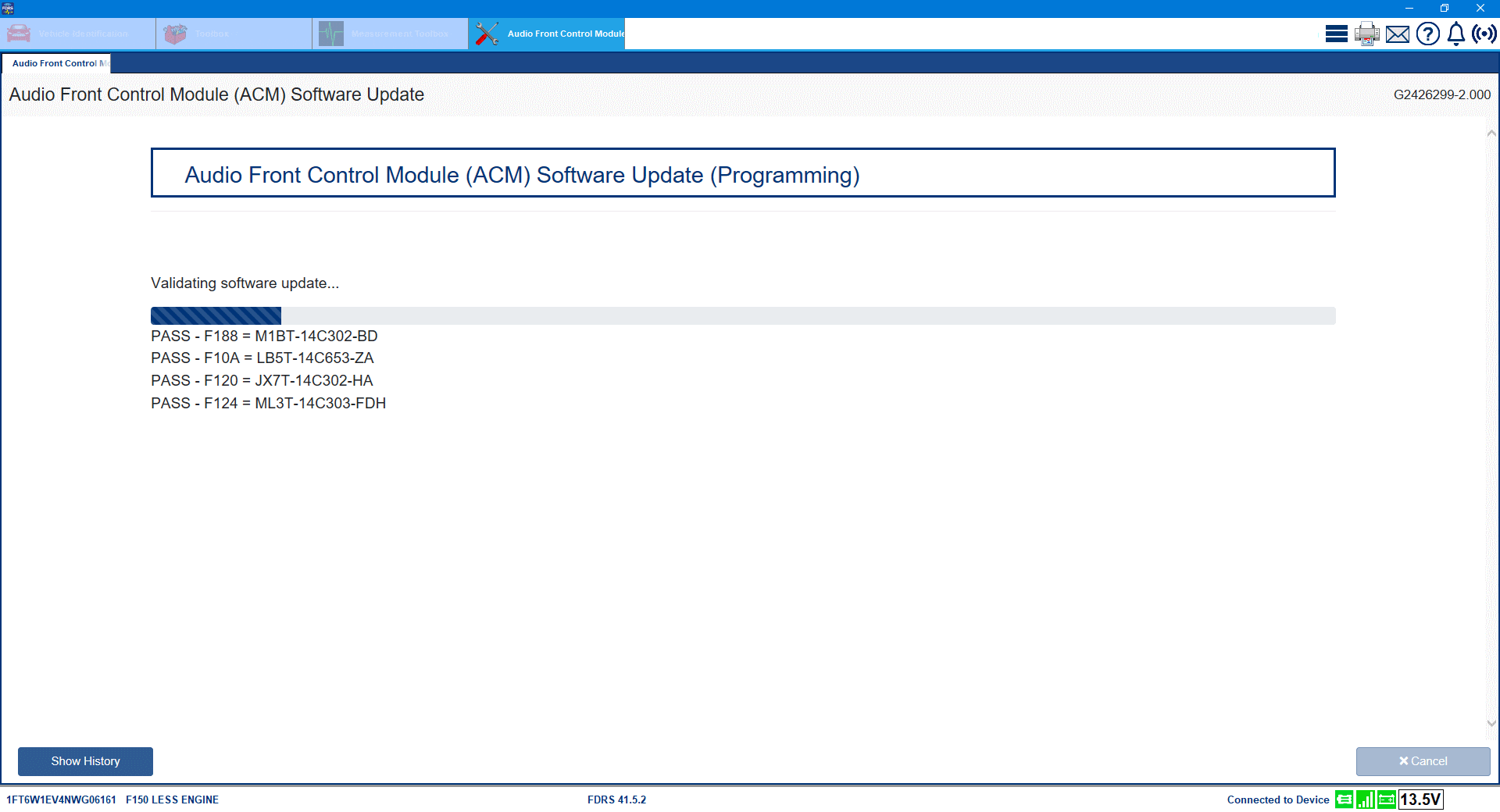Select the wrench icon on ACM tab
Screen dimensions: 1500x812
pos(486,34)
